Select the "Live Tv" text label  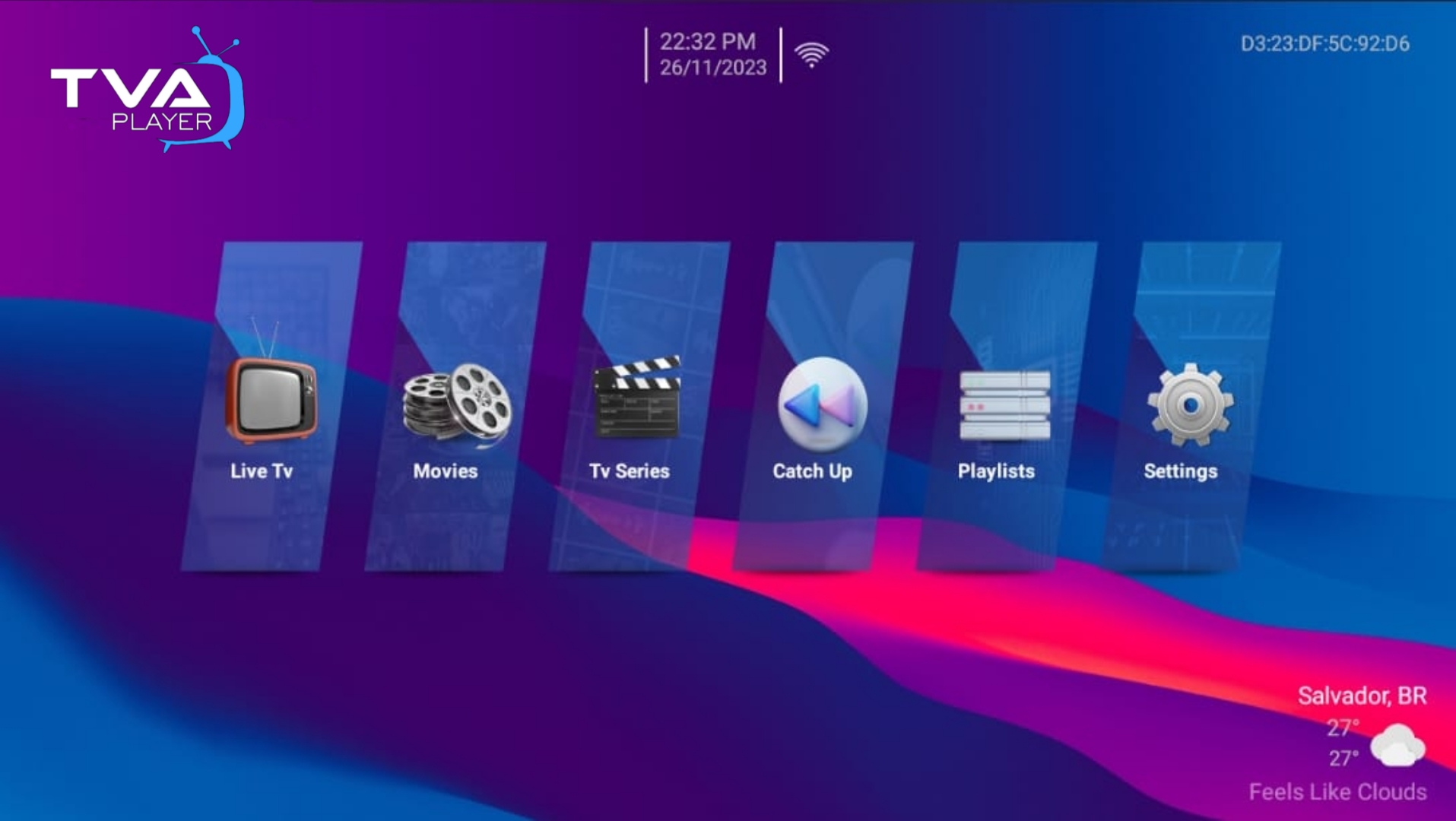pyautogui.click(x=262, y=471)
